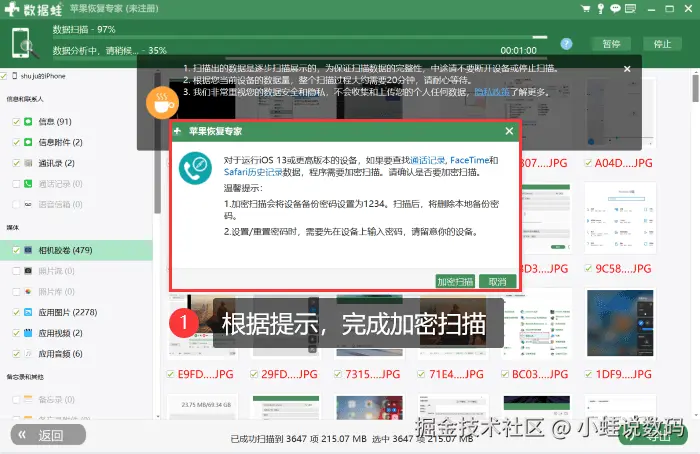Go back with 返回 button
Image resolution: width=700 pixels, height=454 pixels.
[48, 435]
